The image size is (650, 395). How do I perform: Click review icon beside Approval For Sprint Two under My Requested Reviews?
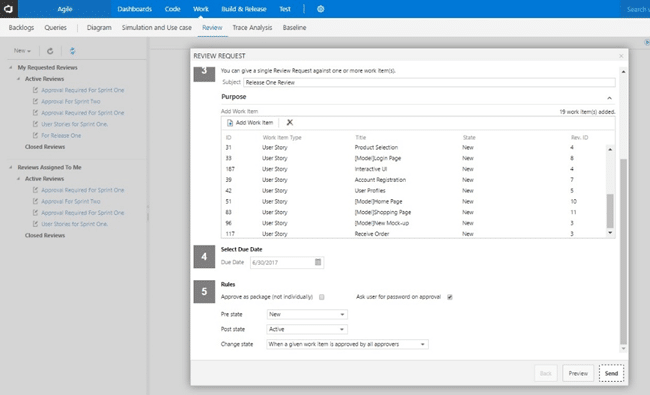point(35,101)
